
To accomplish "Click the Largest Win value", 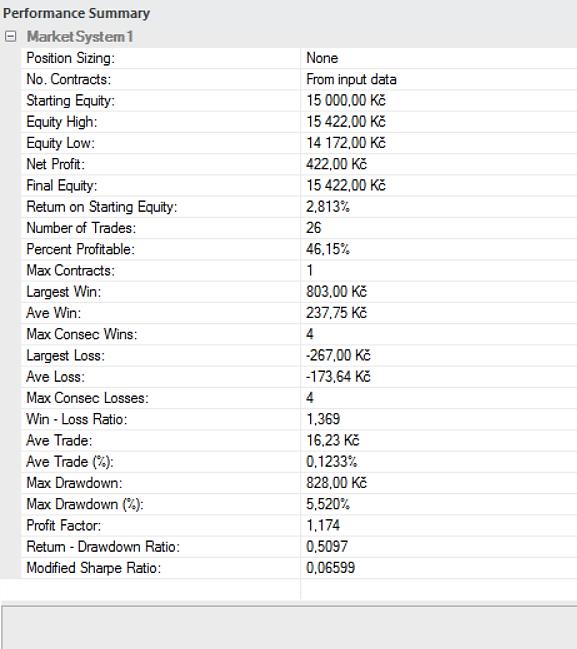I will click(336, 291).
